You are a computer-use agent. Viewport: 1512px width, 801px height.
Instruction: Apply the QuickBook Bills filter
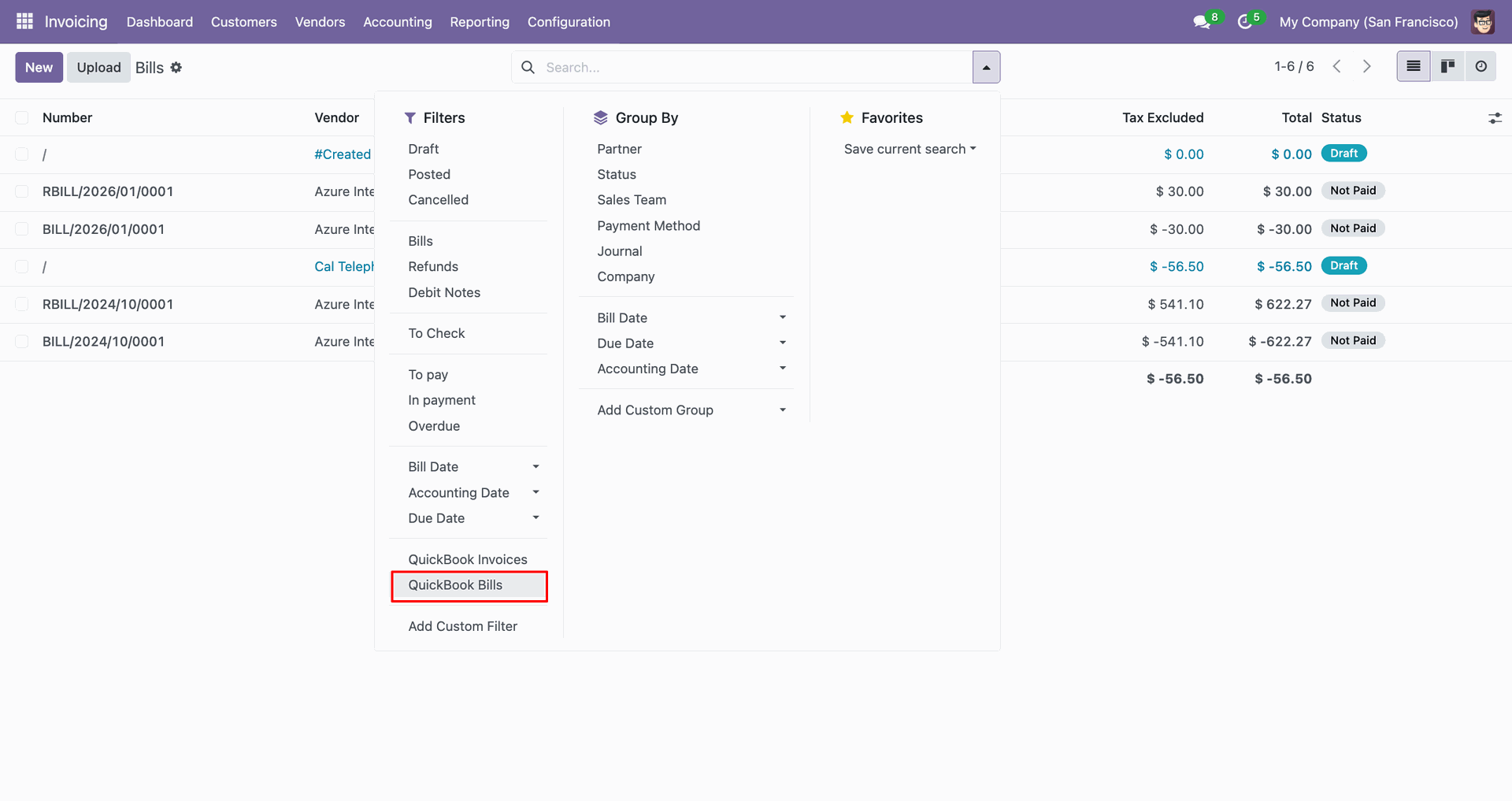point(455,585)
